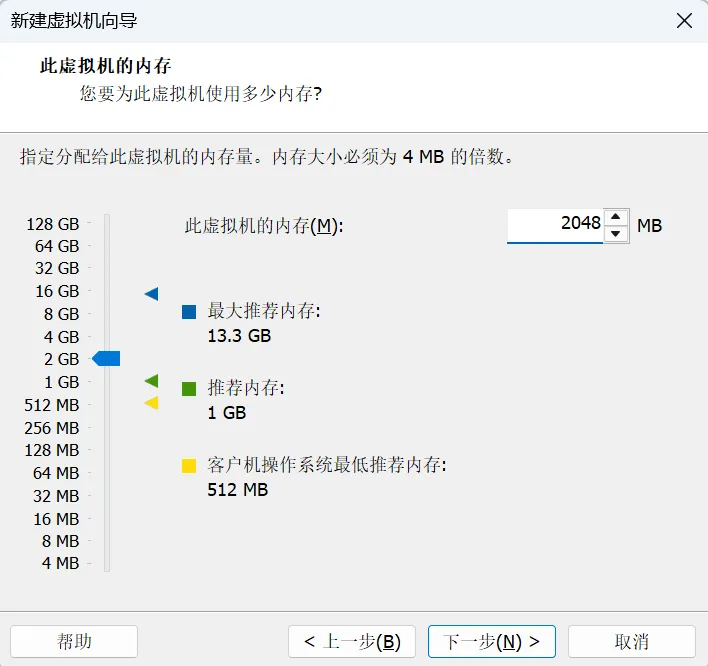708x666 pixels.
Task: Select the 128 MB scale label
Action: click(x=51, y=450)
